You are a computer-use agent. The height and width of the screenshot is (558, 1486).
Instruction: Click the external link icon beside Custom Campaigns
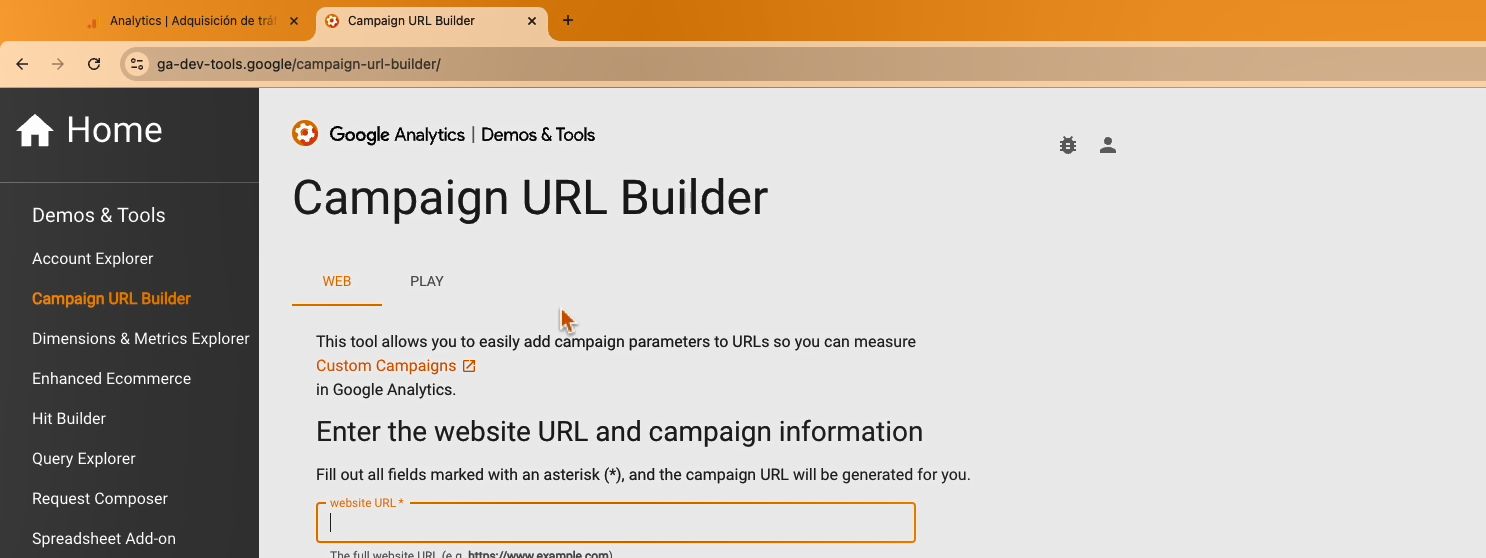click(x=469, y=366)
